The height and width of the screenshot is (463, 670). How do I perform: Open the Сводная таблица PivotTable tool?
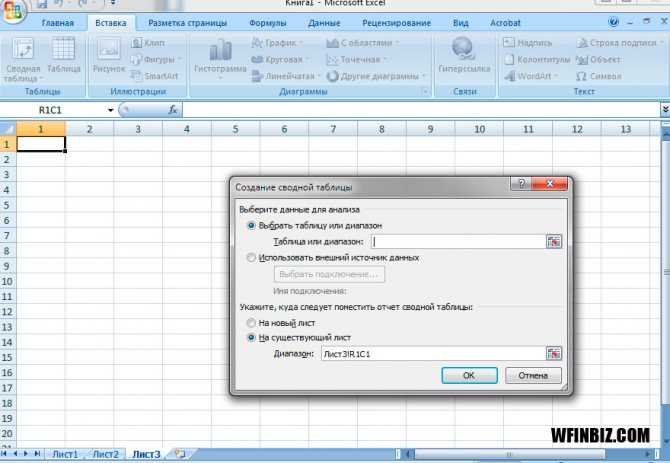coord(23,60)
